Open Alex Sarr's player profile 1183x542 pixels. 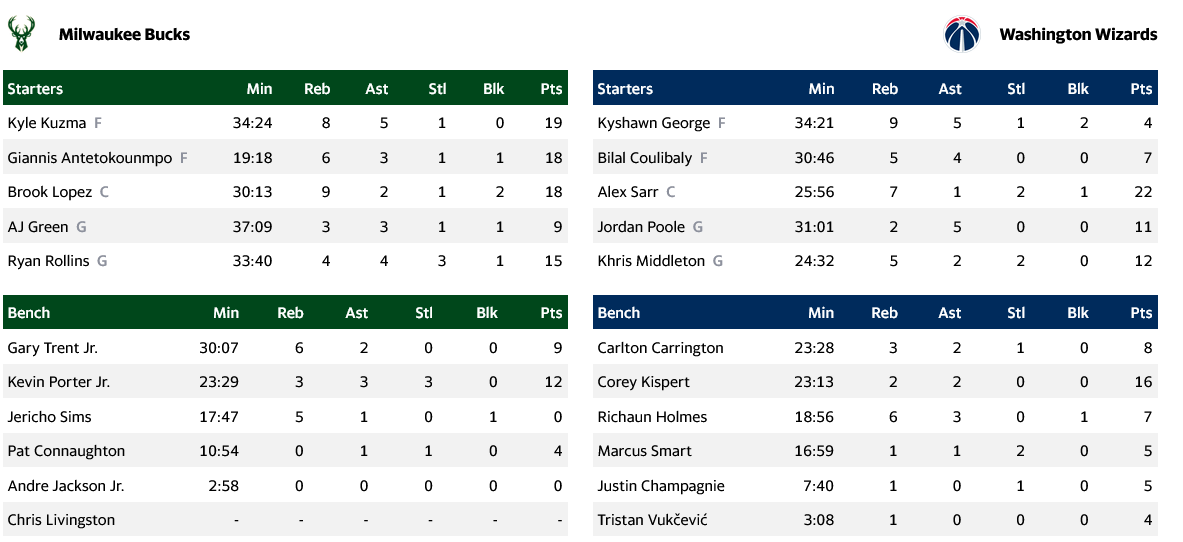point(627,192)
